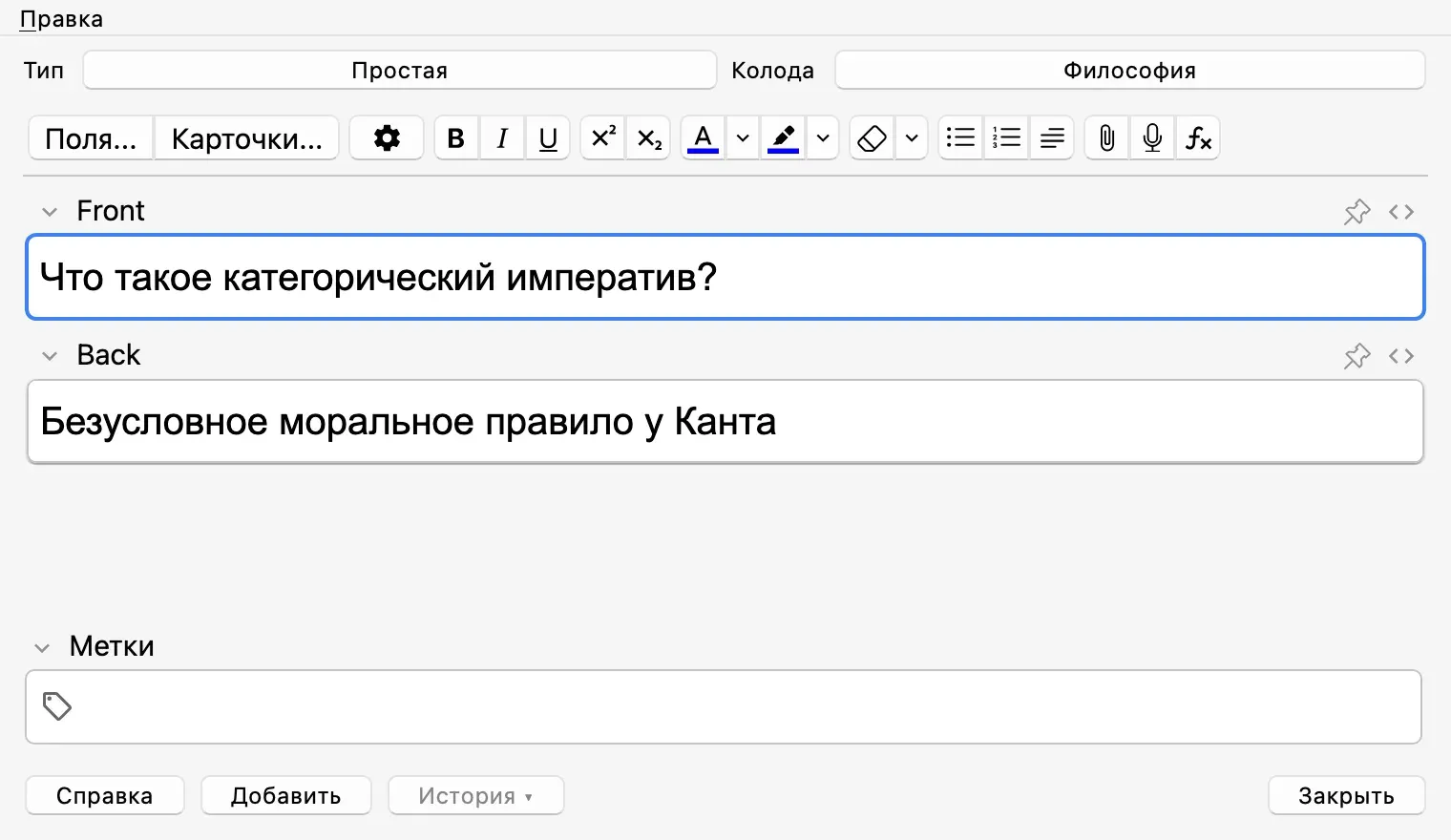Choose note type Простая
Image resolution: width=1451 pixels, height=840 pixels.
[400, 71]
